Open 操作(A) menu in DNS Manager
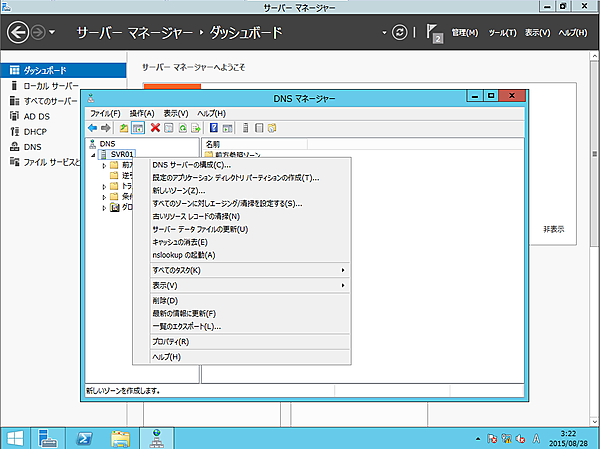 coord(142,114)
